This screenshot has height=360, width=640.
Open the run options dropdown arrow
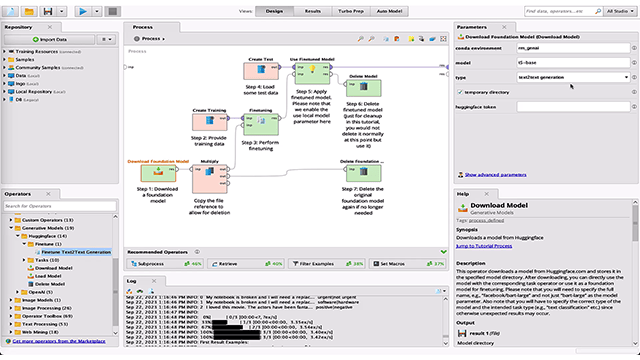coord(97,11)
